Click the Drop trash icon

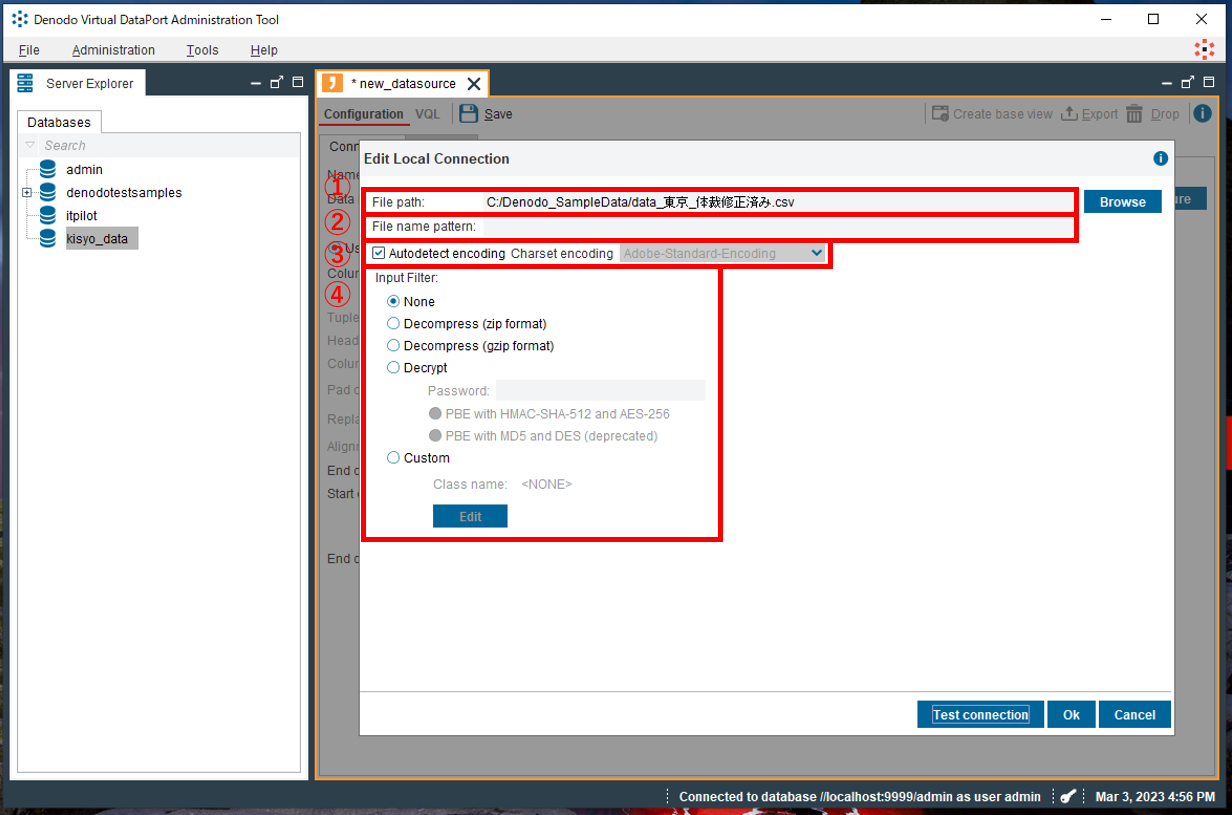click(x=1134, y=114)
